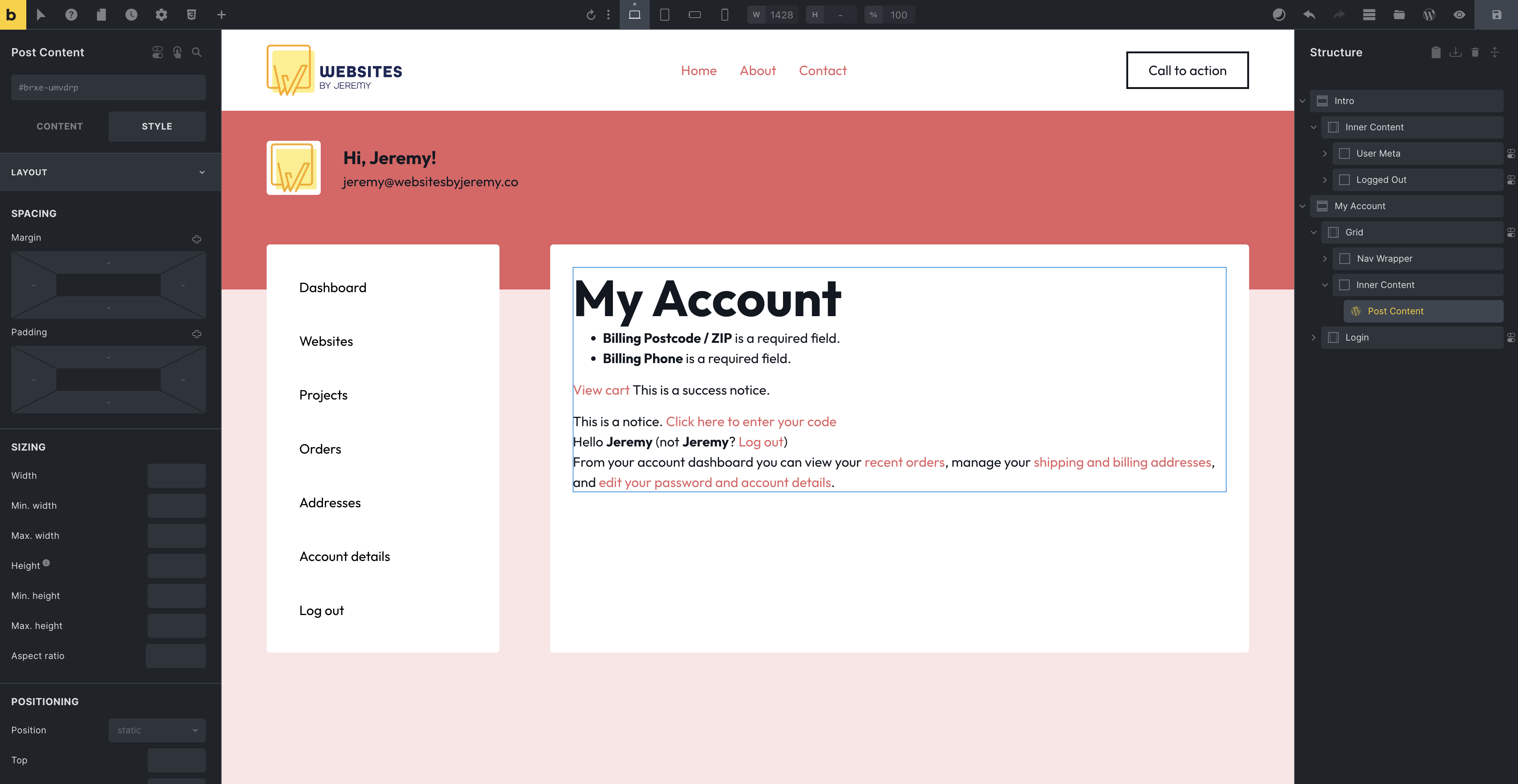1518x784 pixels.
Task: Click the plus icon to add elements
Action: (222, 15)
